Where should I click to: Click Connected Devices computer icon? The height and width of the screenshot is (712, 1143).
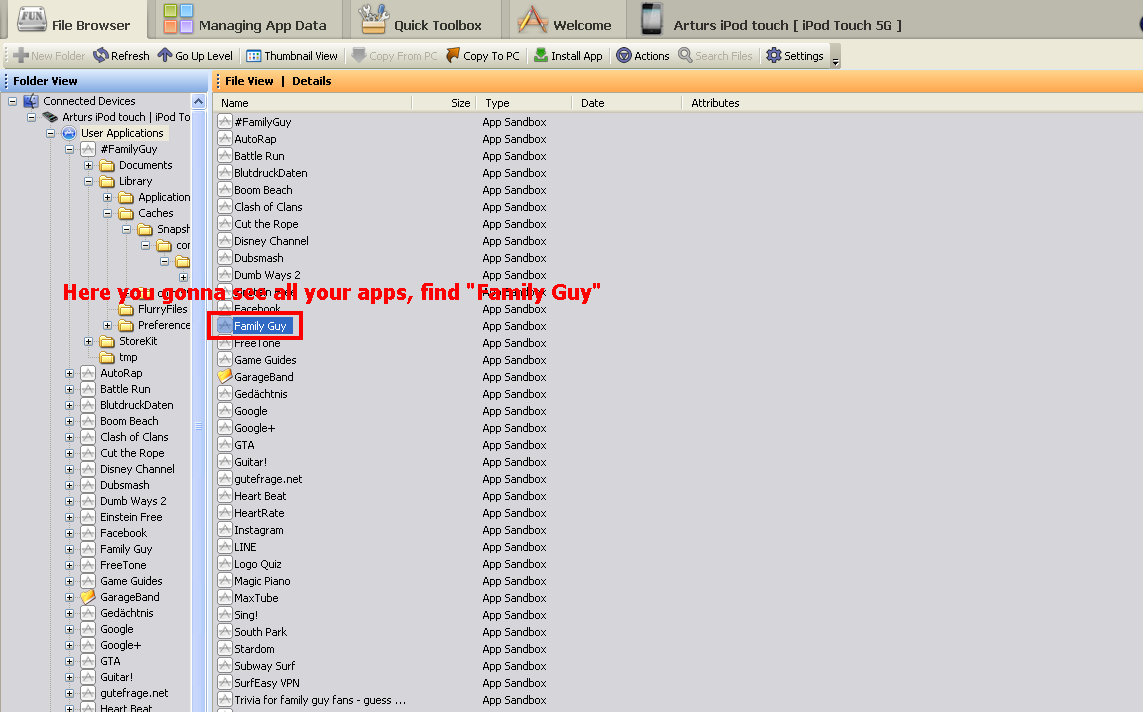point(31,101)
